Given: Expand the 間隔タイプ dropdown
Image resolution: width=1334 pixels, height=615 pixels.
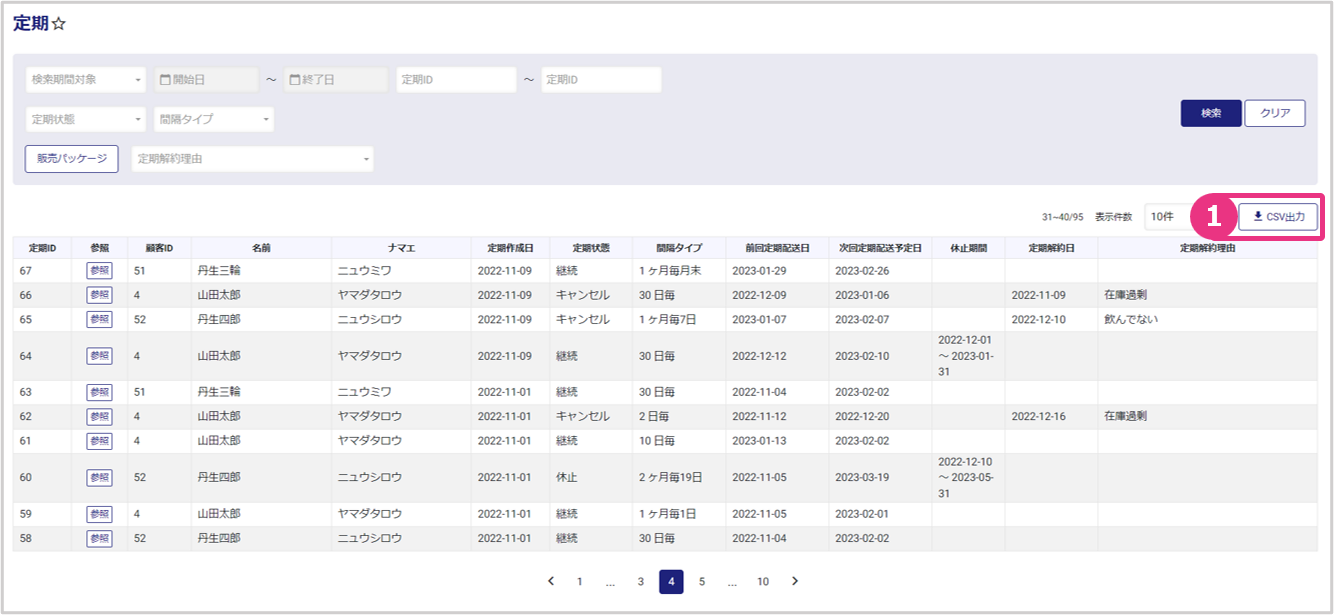Looking at the screenshot, I should pos(214,119).
